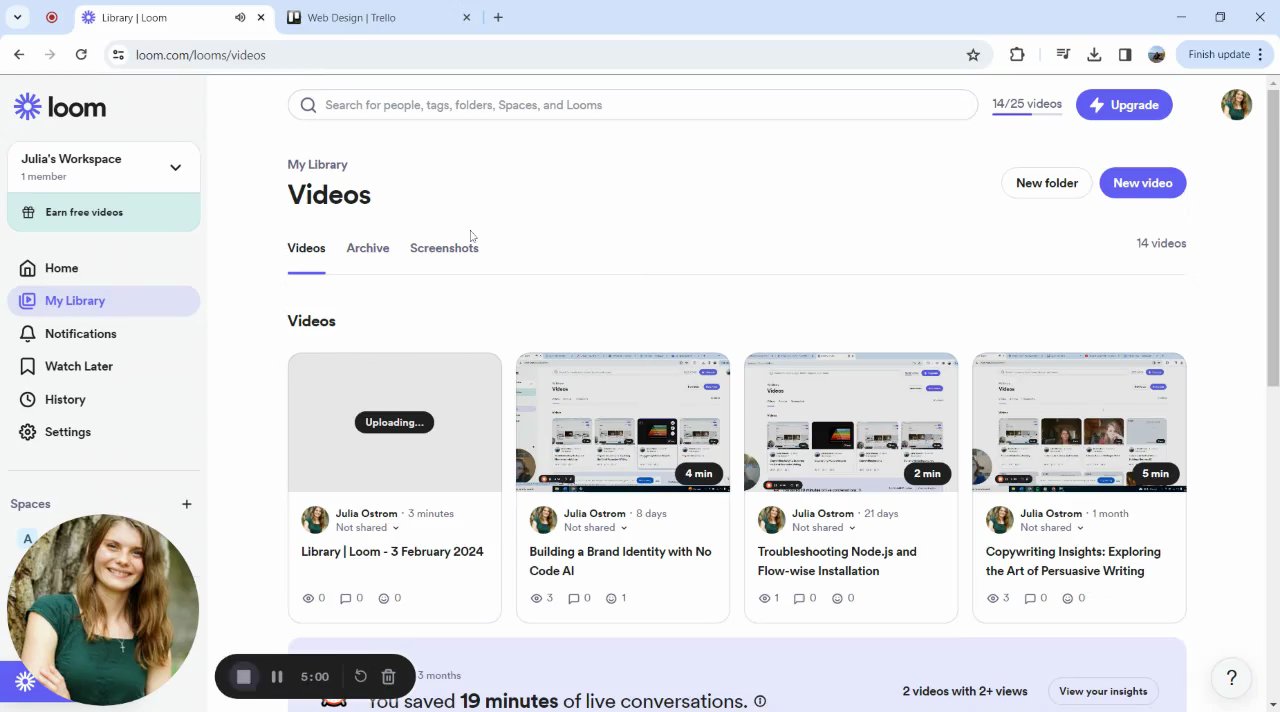Expand Not shared dropdown for Library | Loom video

367,528
